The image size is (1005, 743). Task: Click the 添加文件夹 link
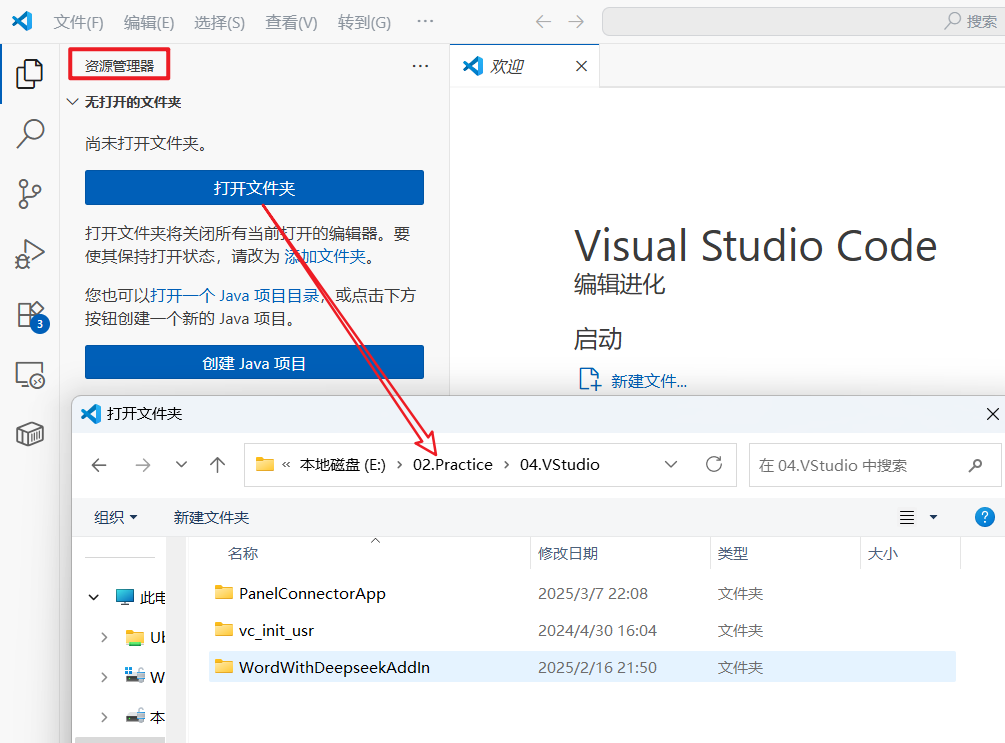tap(325, 256)
